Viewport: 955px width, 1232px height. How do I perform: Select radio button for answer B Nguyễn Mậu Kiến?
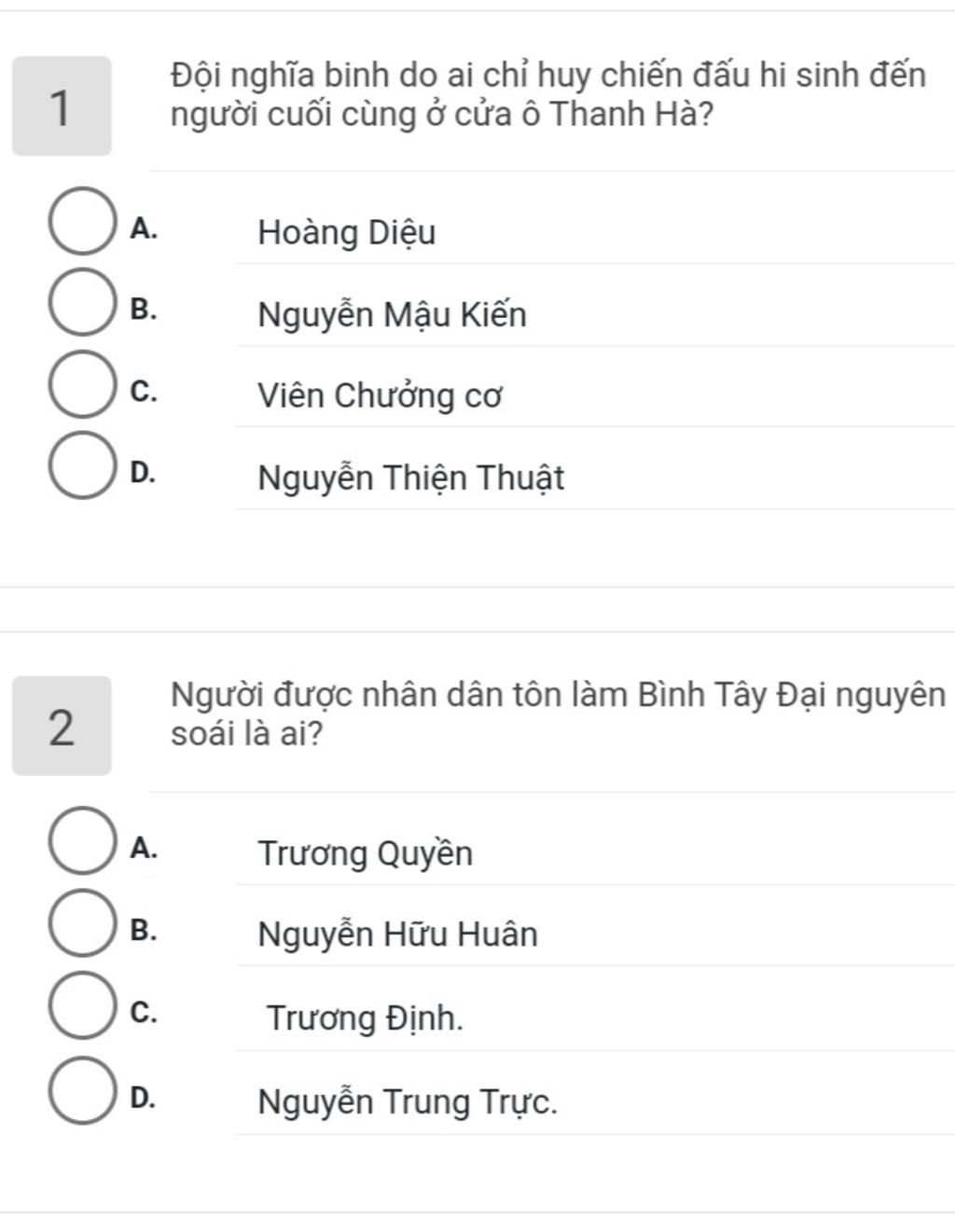pos(81,302)
